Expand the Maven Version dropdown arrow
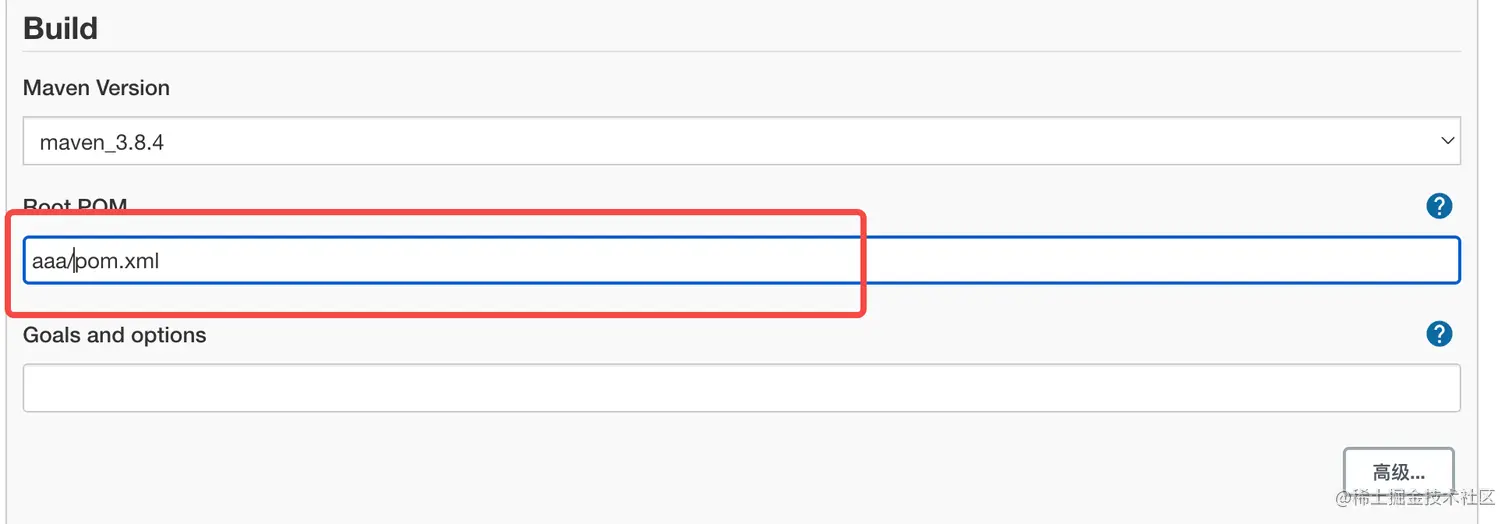This screenshot has height=524, width=1512. 1447,141
